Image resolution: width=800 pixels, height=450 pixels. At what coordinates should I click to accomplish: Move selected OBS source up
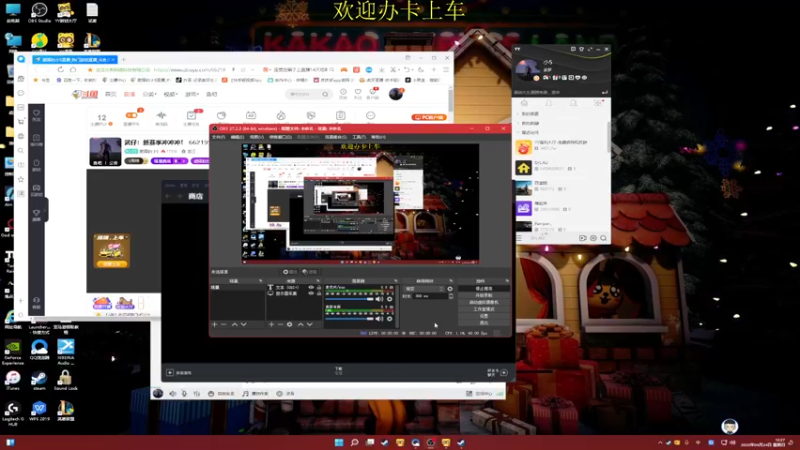[301, 324]
